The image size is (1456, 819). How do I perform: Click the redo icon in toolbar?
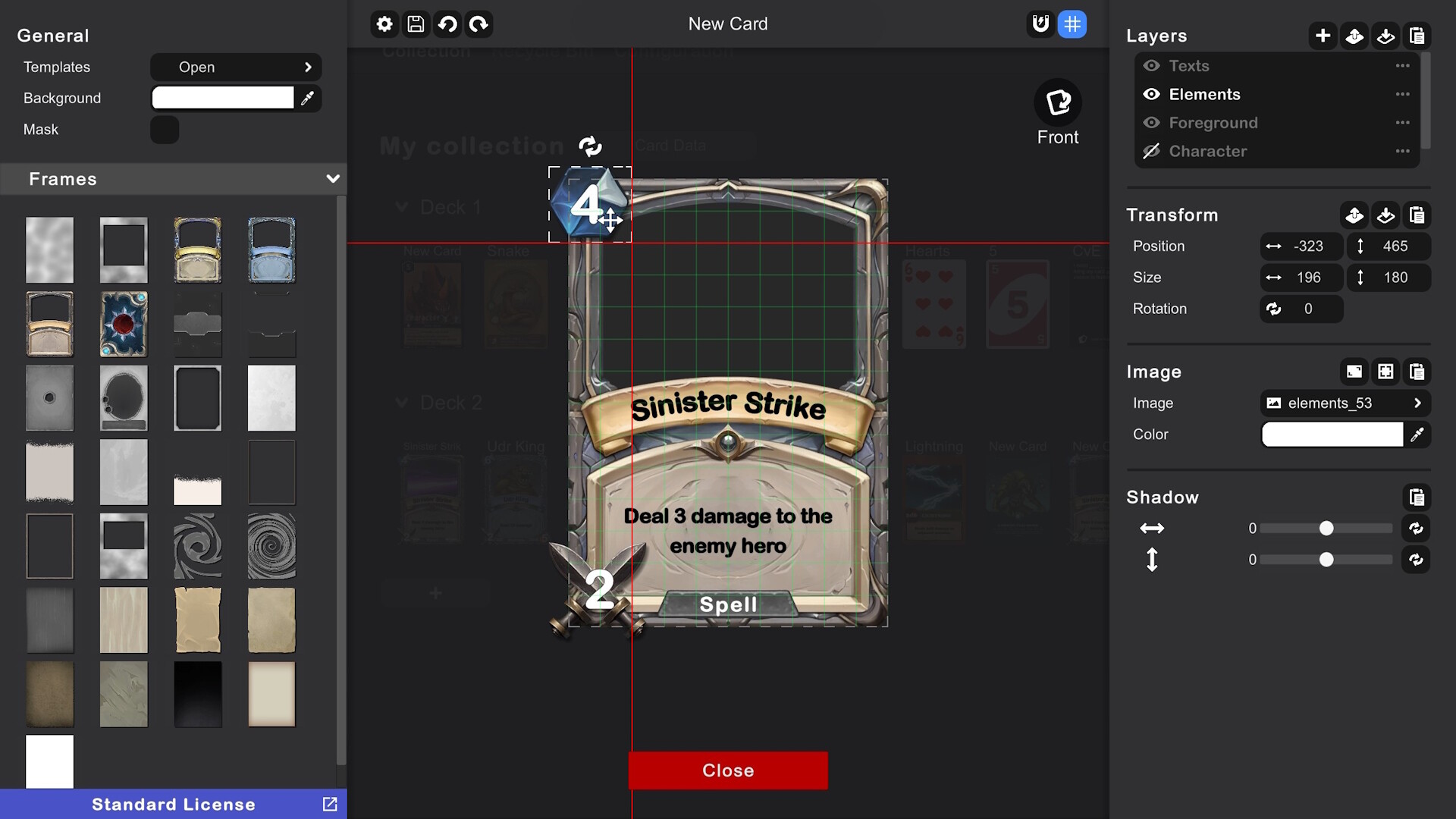click(x=479, y=23)
